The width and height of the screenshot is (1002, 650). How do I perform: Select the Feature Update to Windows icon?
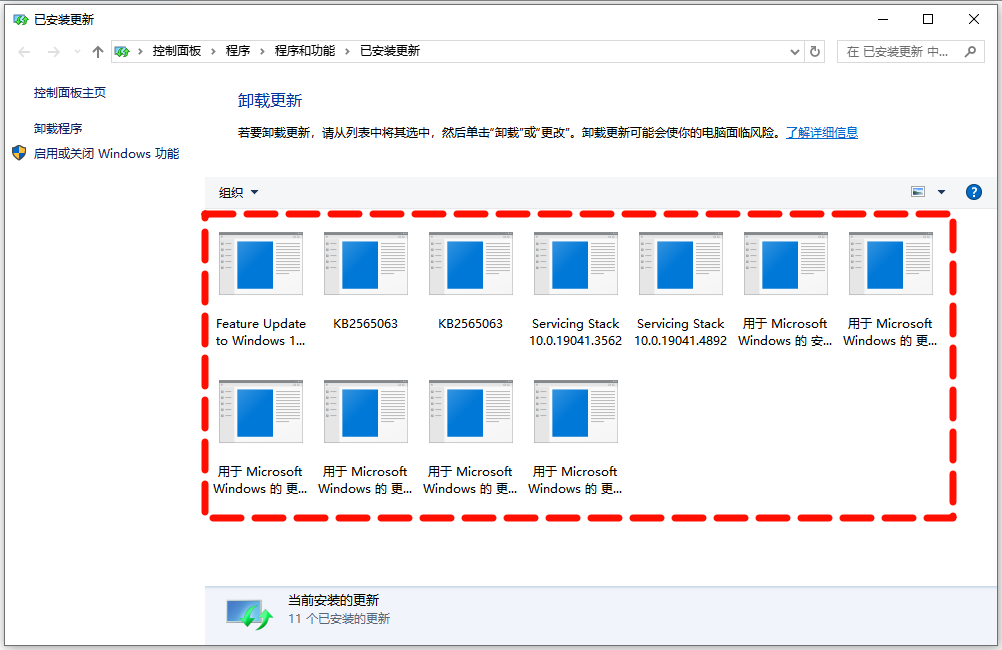[x=261, y=263]
